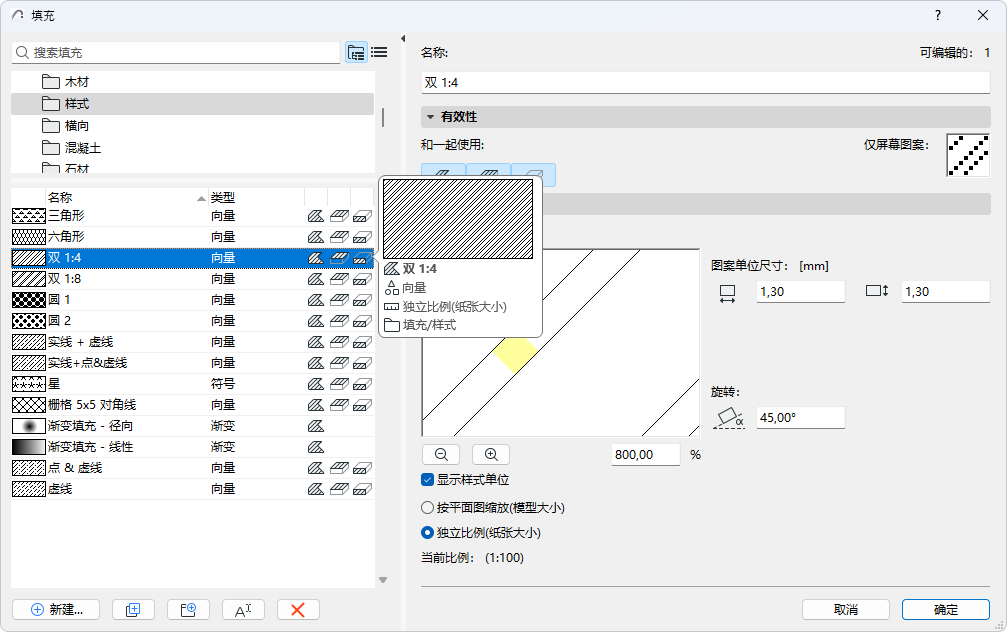Click the 搜索填充 search field

[175, 53]
